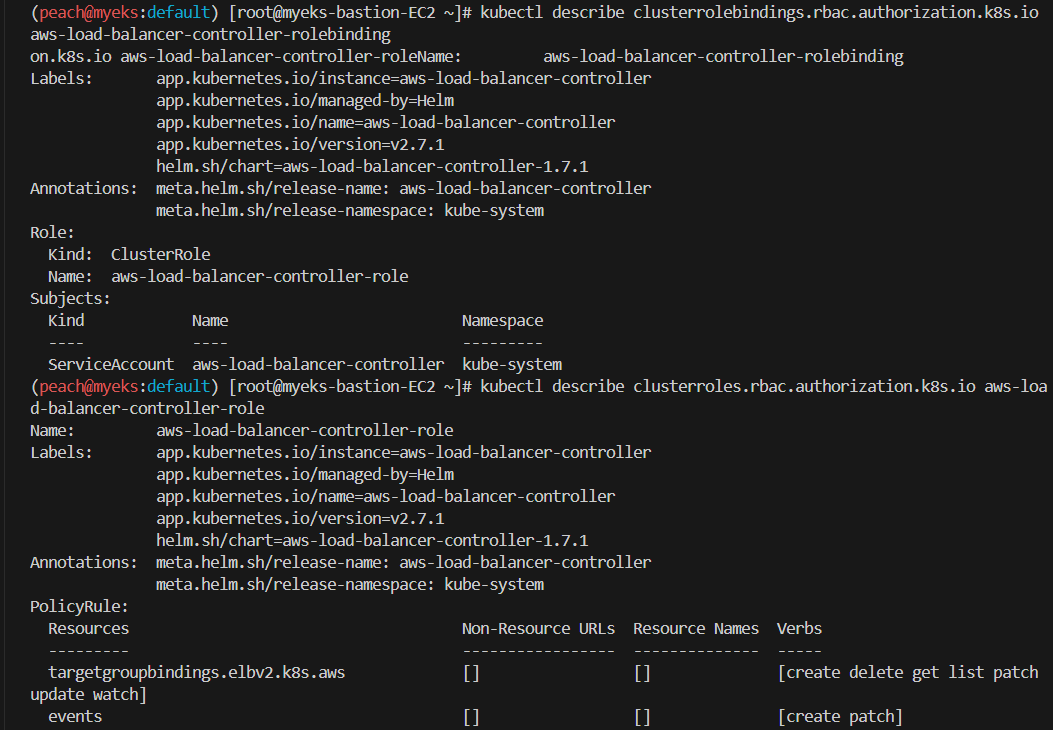Select the 'targetgroupbindings.elbv2.k8s.aws' resource
The image size is (1053, 730).
(197, 673)
